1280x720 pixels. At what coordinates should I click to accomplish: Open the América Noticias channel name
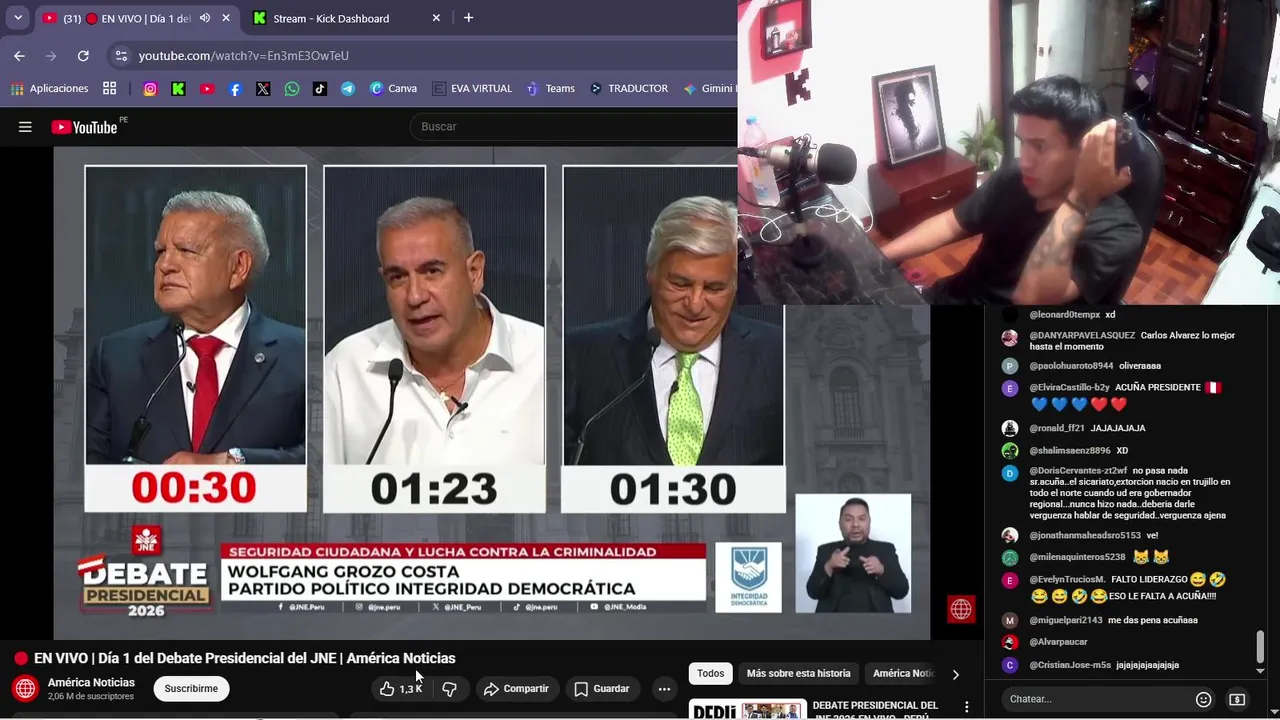pyautogui.click(x=91, y=682)
